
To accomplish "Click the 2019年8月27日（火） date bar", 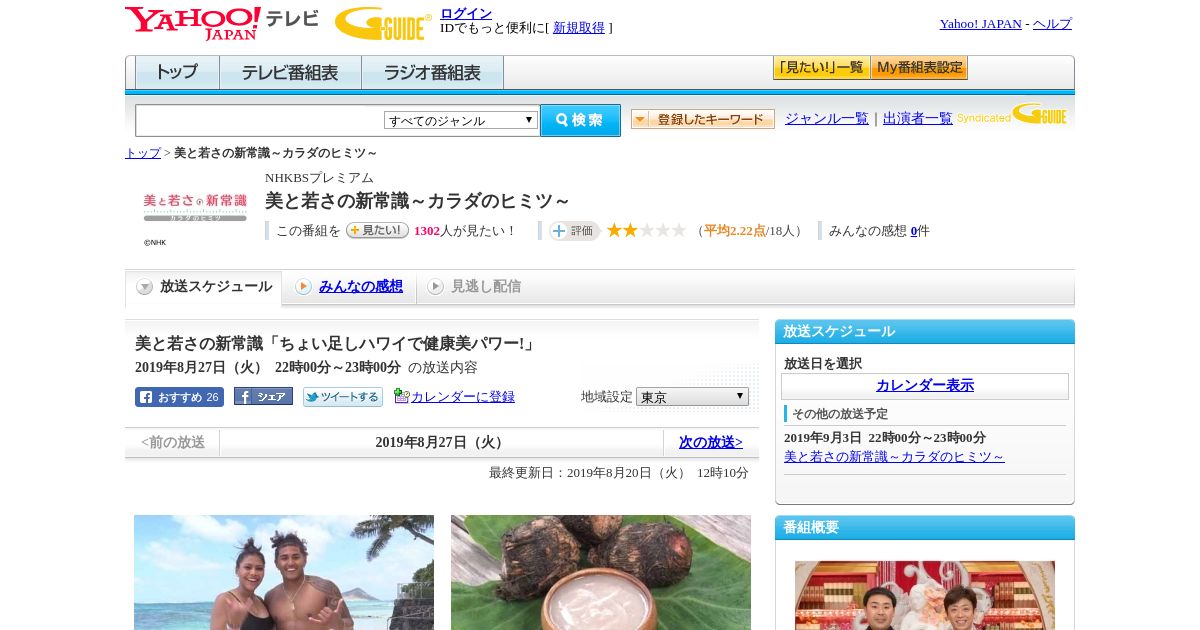I will [x=441, y=442].
